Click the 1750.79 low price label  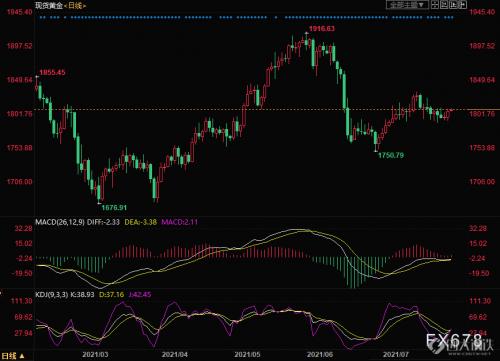point(391,155)
